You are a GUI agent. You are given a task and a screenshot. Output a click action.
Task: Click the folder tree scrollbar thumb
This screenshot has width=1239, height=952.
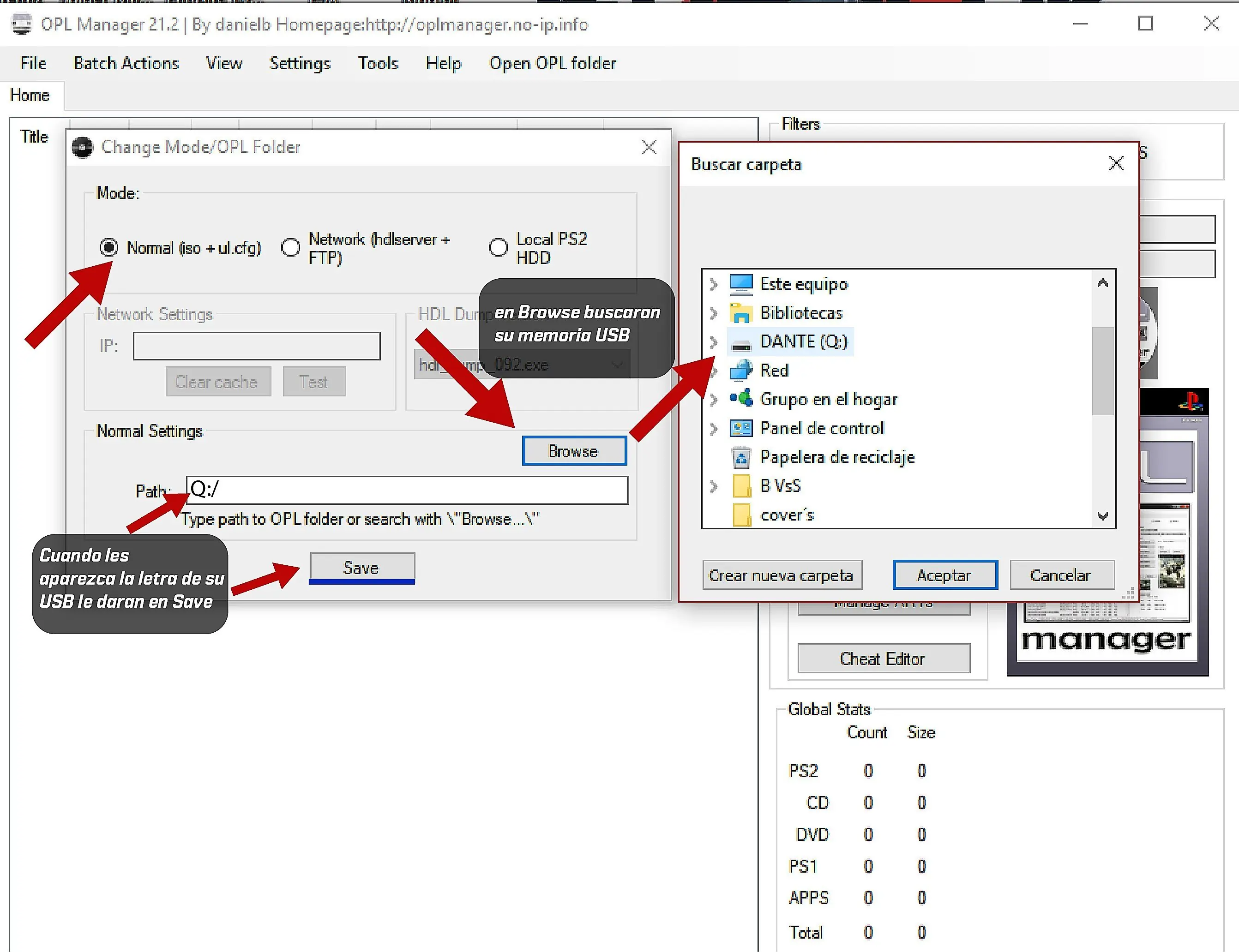click(x=1102, y=371)
